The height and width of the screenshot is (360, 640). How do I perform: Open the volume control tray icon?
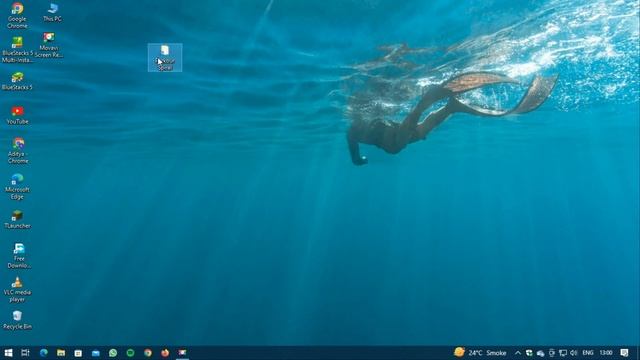tap(573, 353)
